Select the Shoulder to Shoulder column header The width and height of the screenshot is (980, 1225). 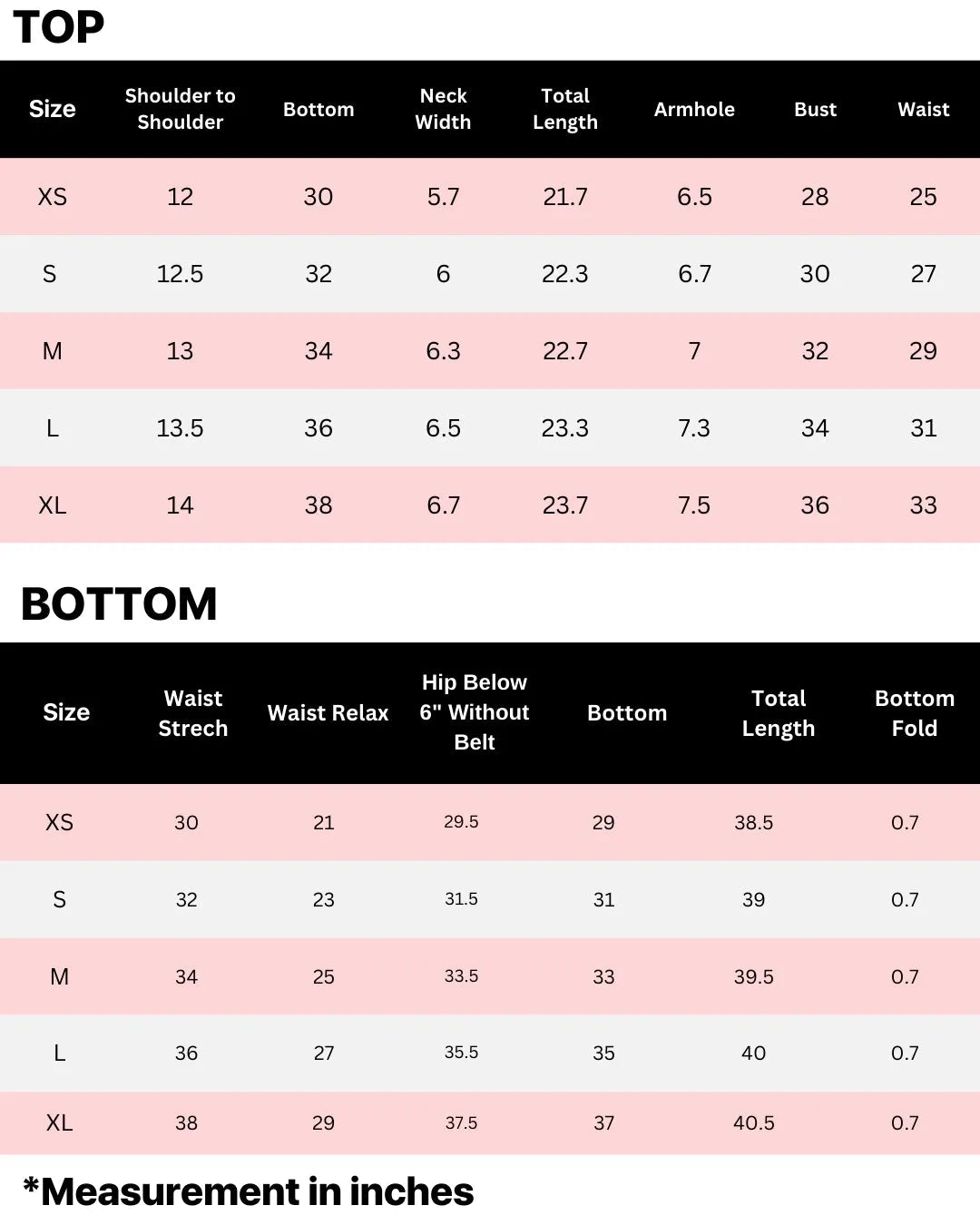[x=180, y=109]
